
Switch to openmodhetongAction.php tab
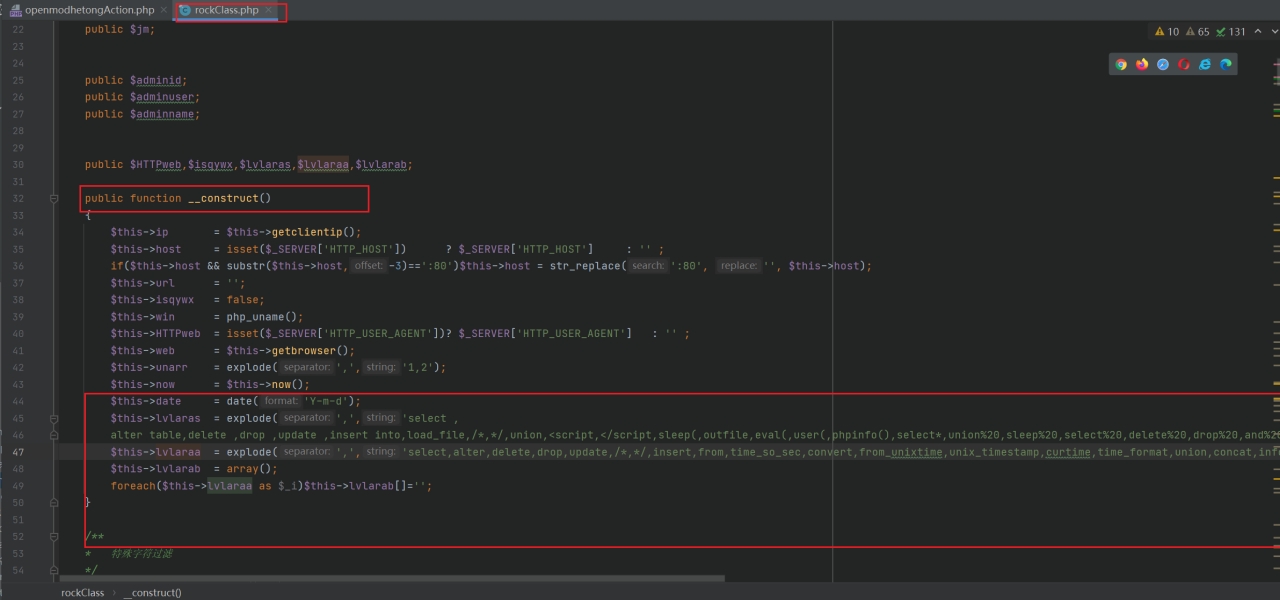tap(90, 10)
